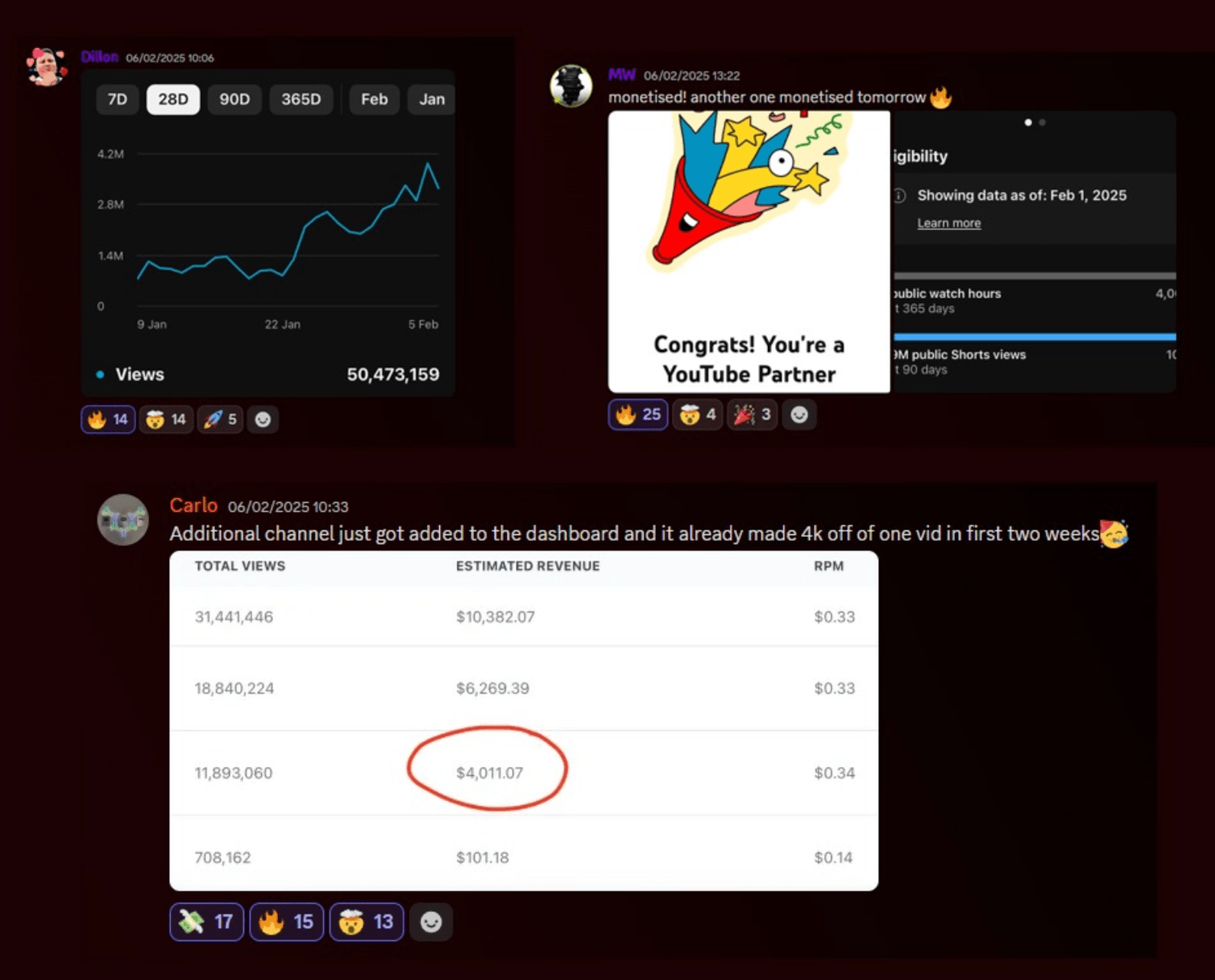This screenshot has height=980, width=1215.
Task: Click the TOTAL VIEWS column header
Action: point(240,566)
